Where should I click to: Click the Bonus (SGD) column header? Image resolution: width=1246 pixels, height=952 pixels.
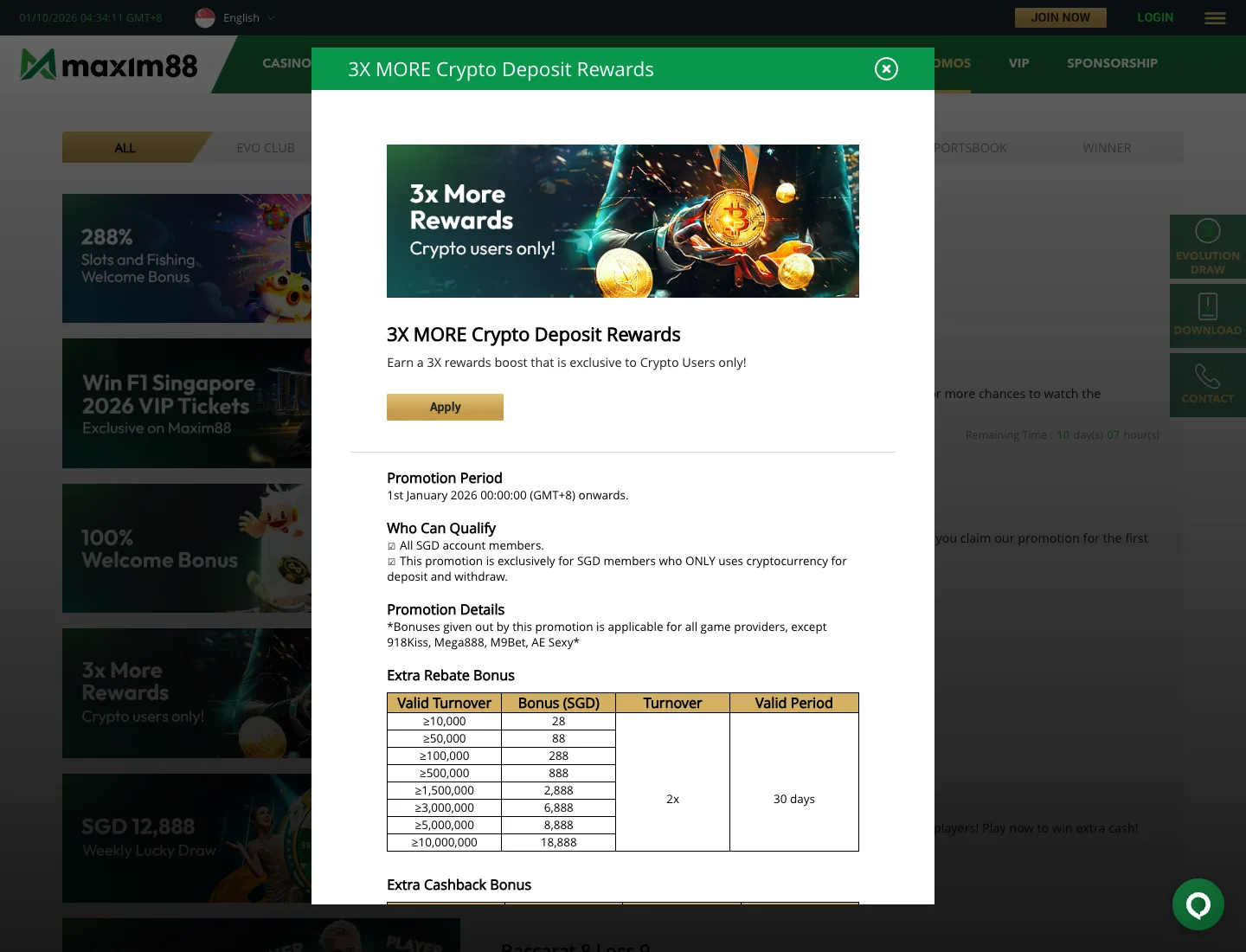point(558,703)
